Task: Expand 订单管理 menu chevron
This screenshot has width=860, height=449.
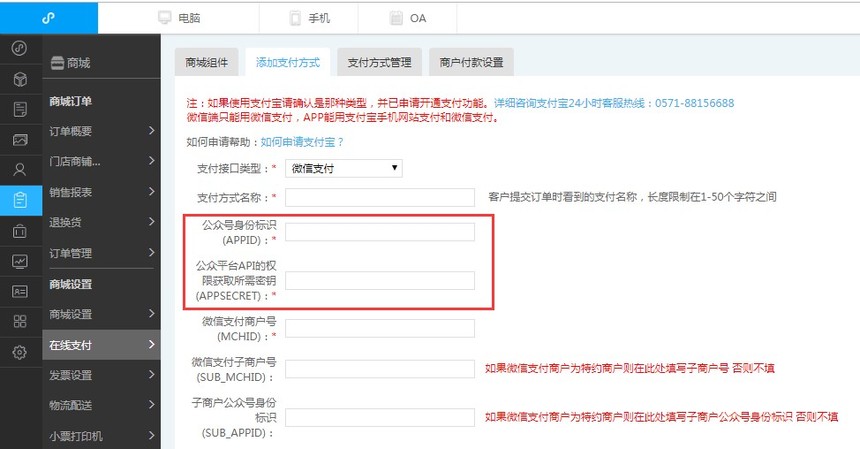Action: pos(152,252)
